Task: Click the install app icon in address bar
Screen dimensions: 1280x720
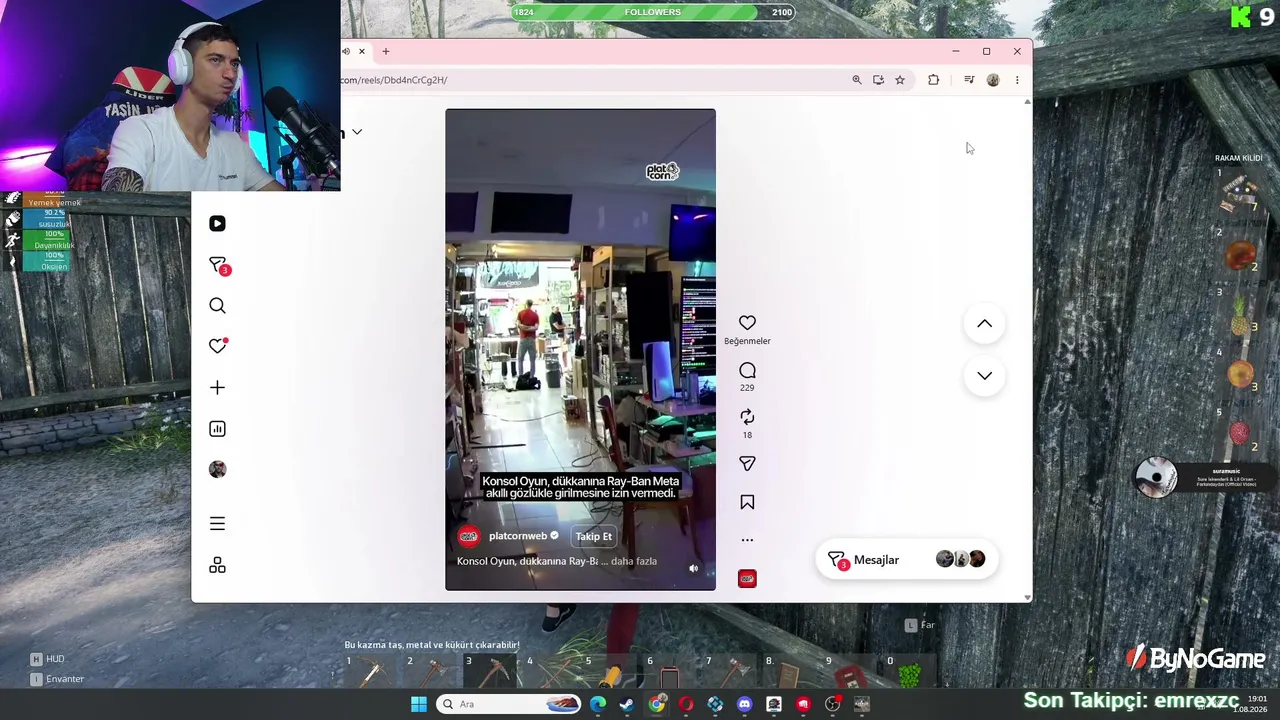Action: pyautogui.click(x=878, y=80)
